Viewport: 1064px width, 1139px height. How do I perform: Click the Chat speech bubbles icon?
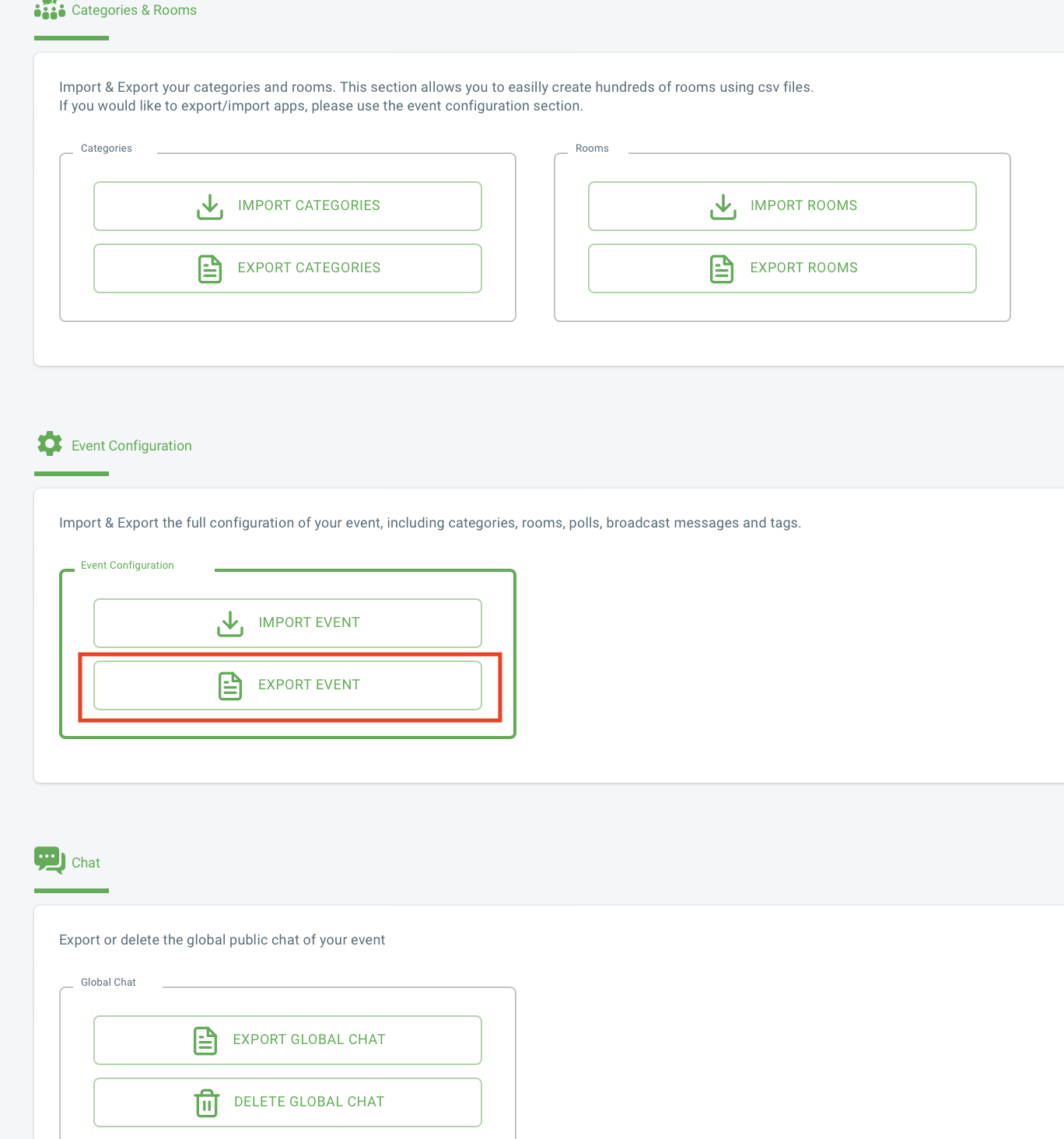50,860
